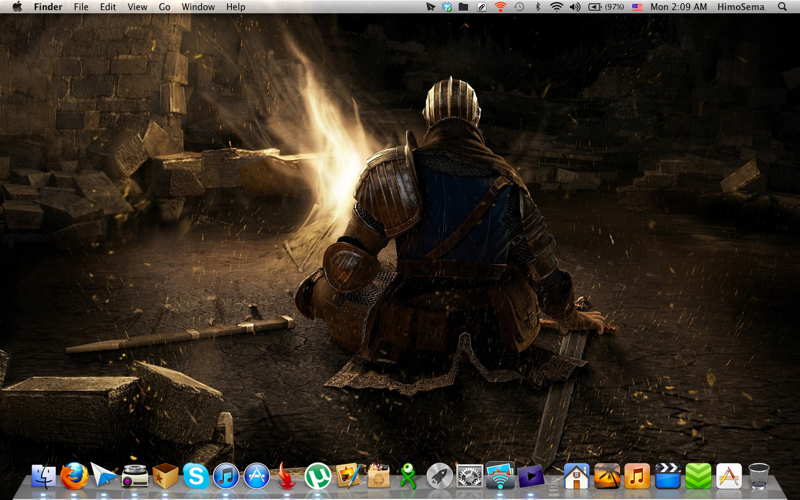Open the battery status showing 97%

(606, 7)
